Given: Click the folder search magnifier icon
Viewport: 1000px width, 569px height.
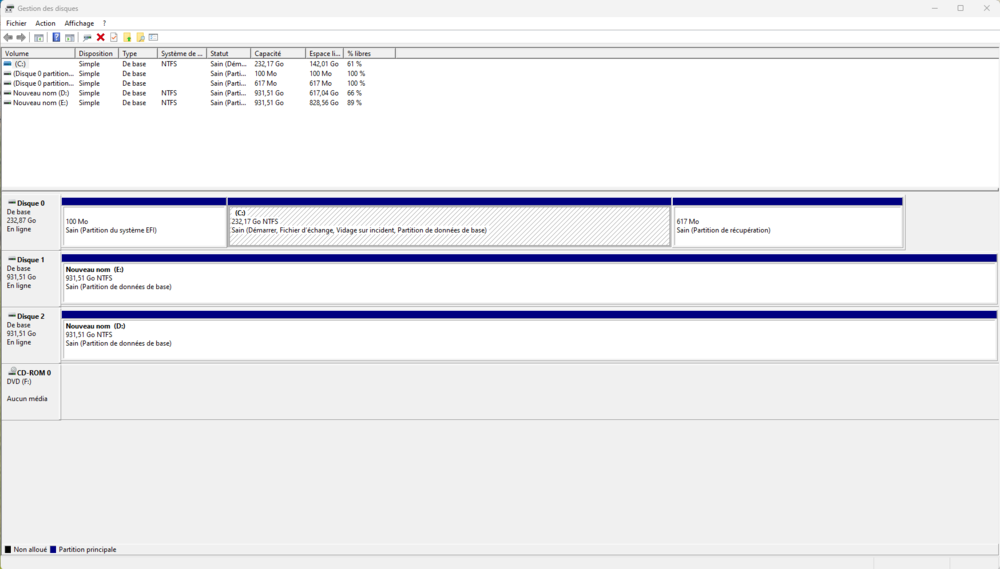Looking at the screenshot, I should point(140,38).
